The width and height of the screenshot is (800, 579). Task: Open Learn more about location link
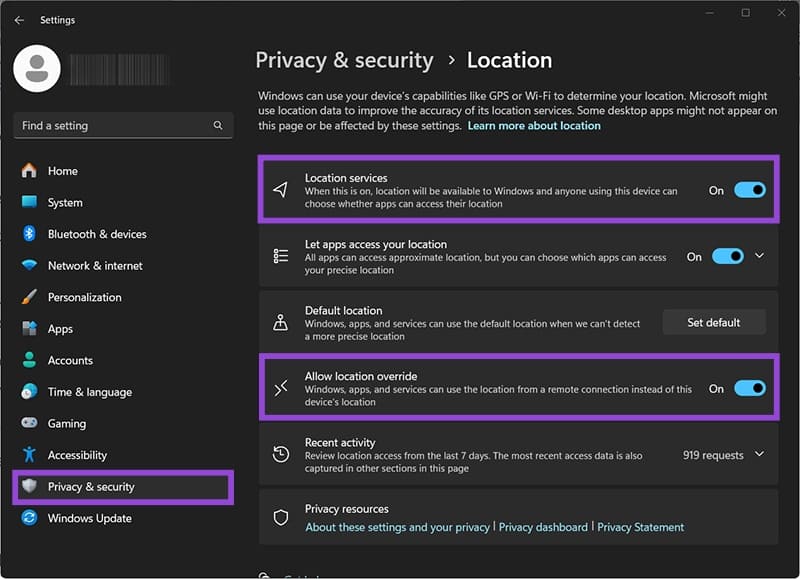(x=534, y=125)
